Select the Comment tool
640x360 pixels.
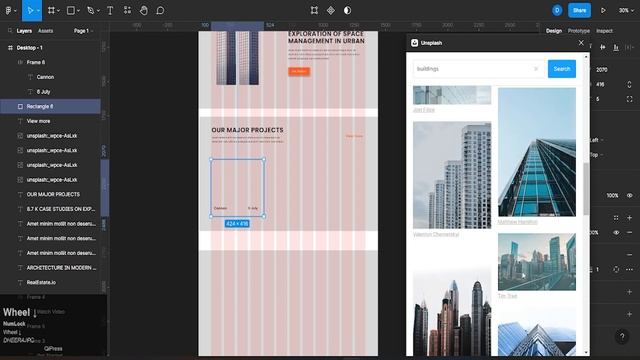click(160, 11)
